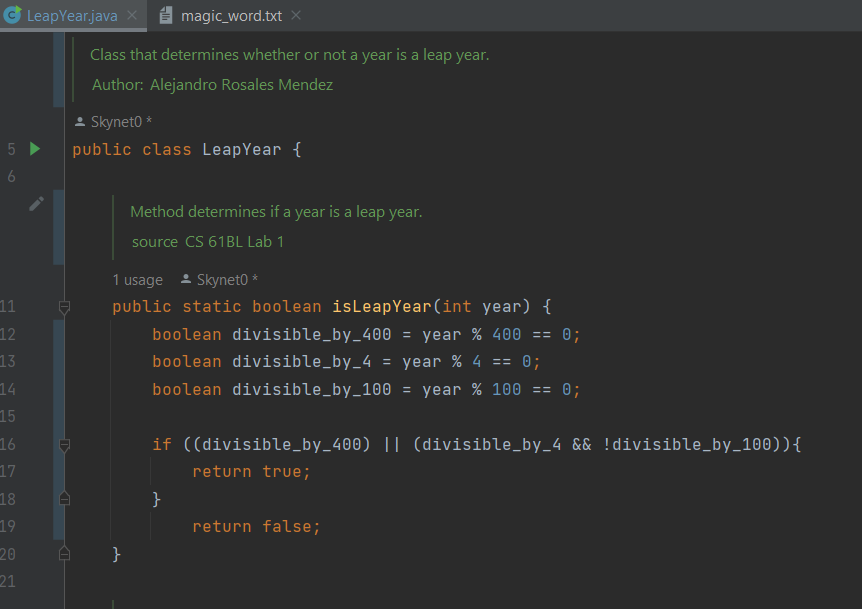Select the LeapYear.java tab

72,16
